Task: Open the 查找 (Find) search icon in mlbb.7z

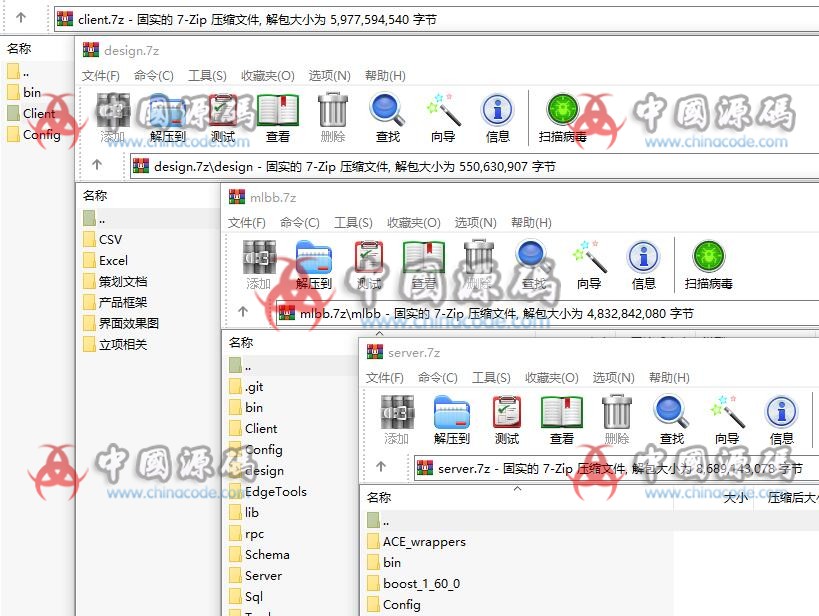Action: (x=530, y=258)
